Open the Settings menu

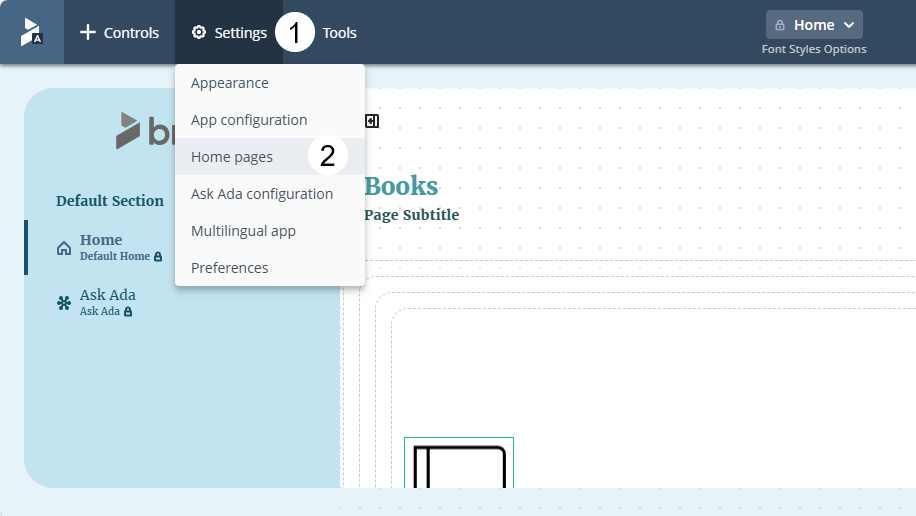tap(229, 32)
